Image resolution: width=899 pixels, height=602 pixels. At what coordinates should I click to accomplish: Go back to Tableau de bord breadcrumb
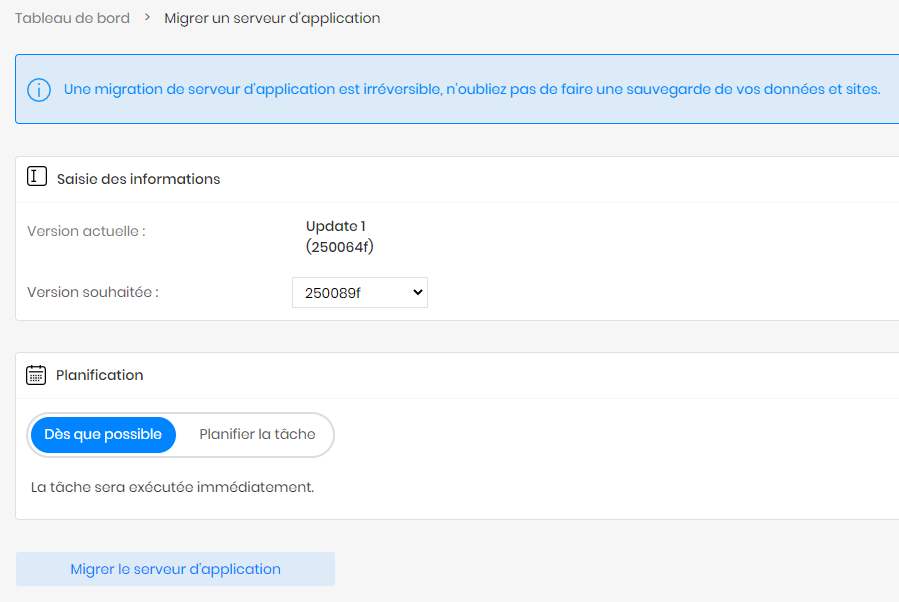[x=72, y=18]
